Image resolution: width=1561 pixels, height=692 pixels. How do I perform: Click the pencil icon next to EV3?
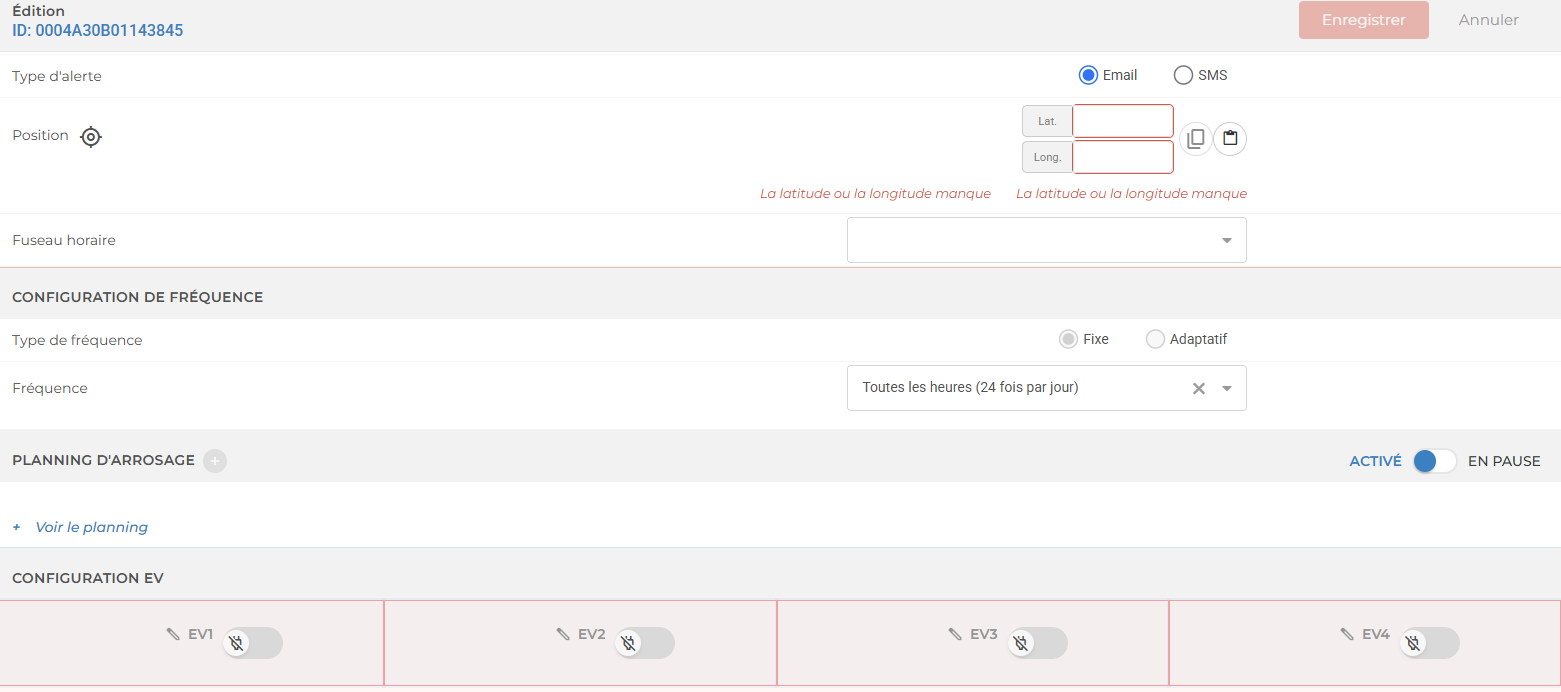(x=955, y=634)
